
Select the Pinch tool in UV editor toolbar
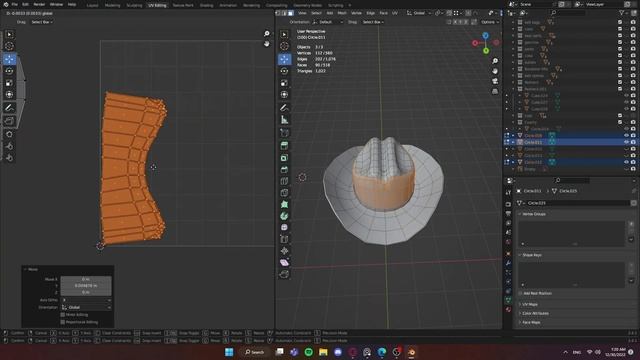9,158
